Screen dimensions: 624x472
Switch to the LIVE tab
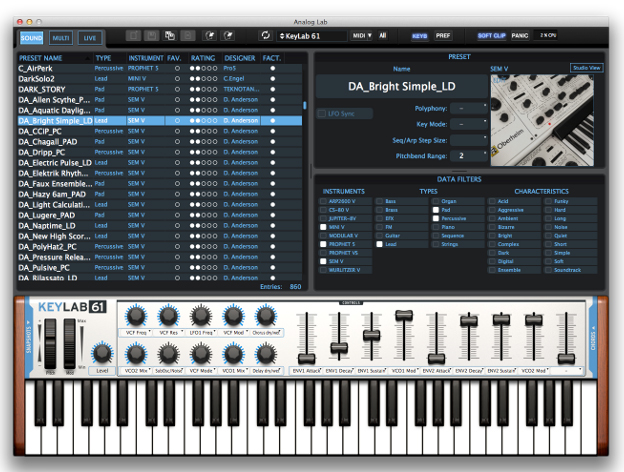(90, 37)
